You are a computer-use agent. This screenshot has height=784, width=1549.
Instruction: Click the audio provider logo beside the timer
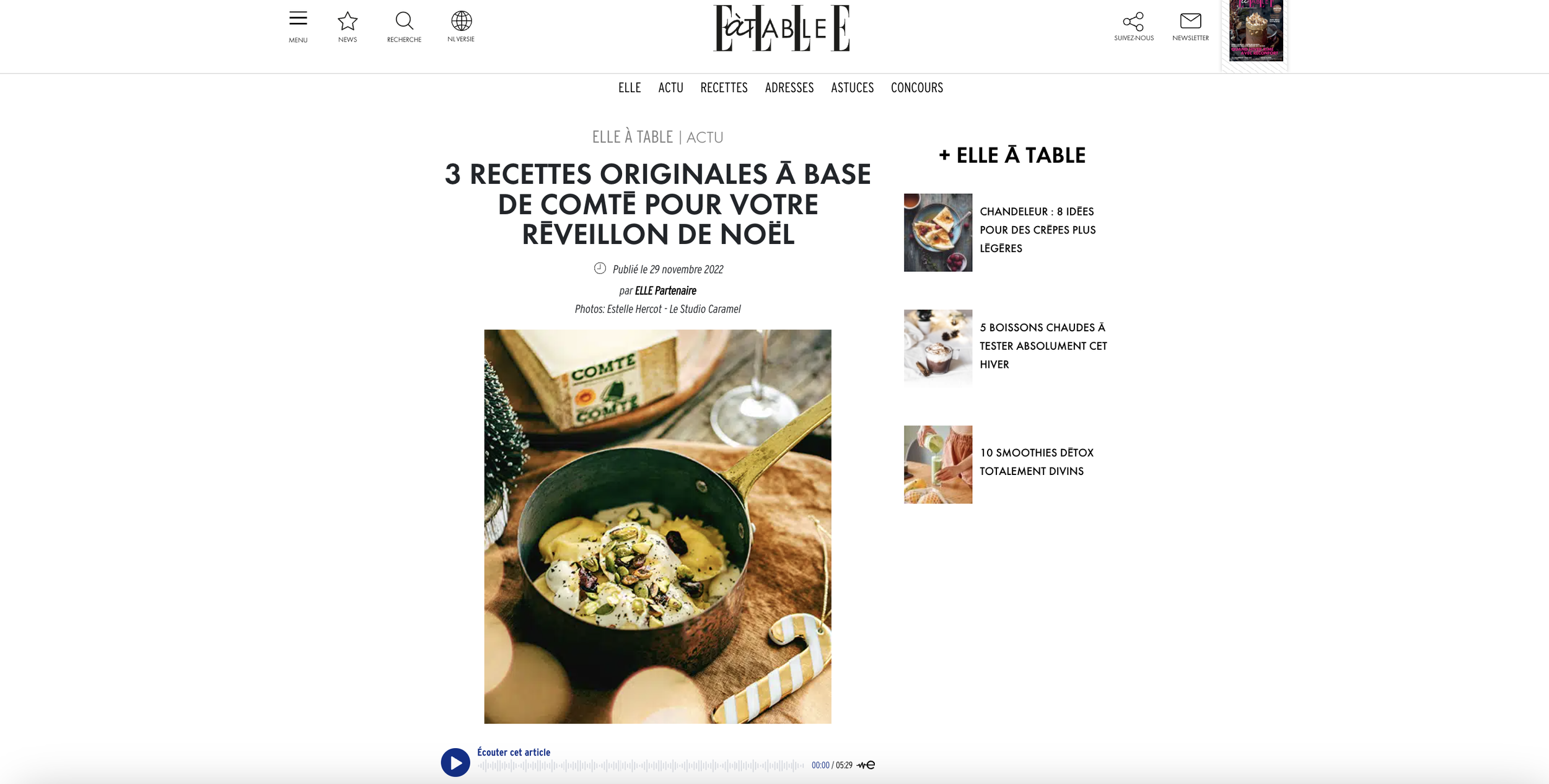point(866,765)
